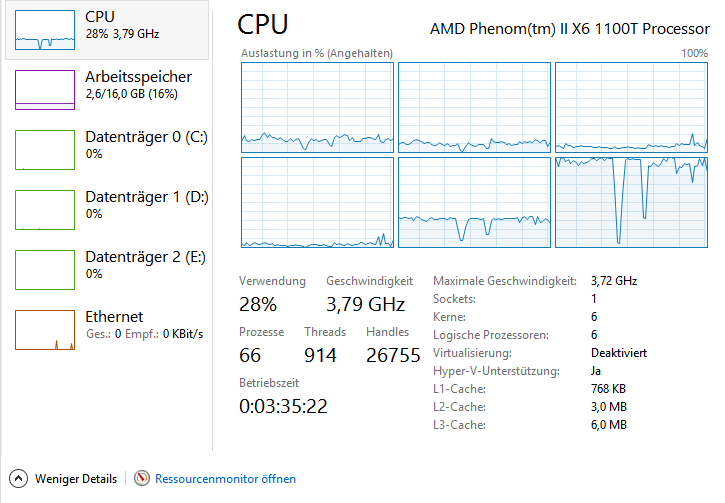Click the Weniger Details label

pyautogui.click(x=76, y=479)
